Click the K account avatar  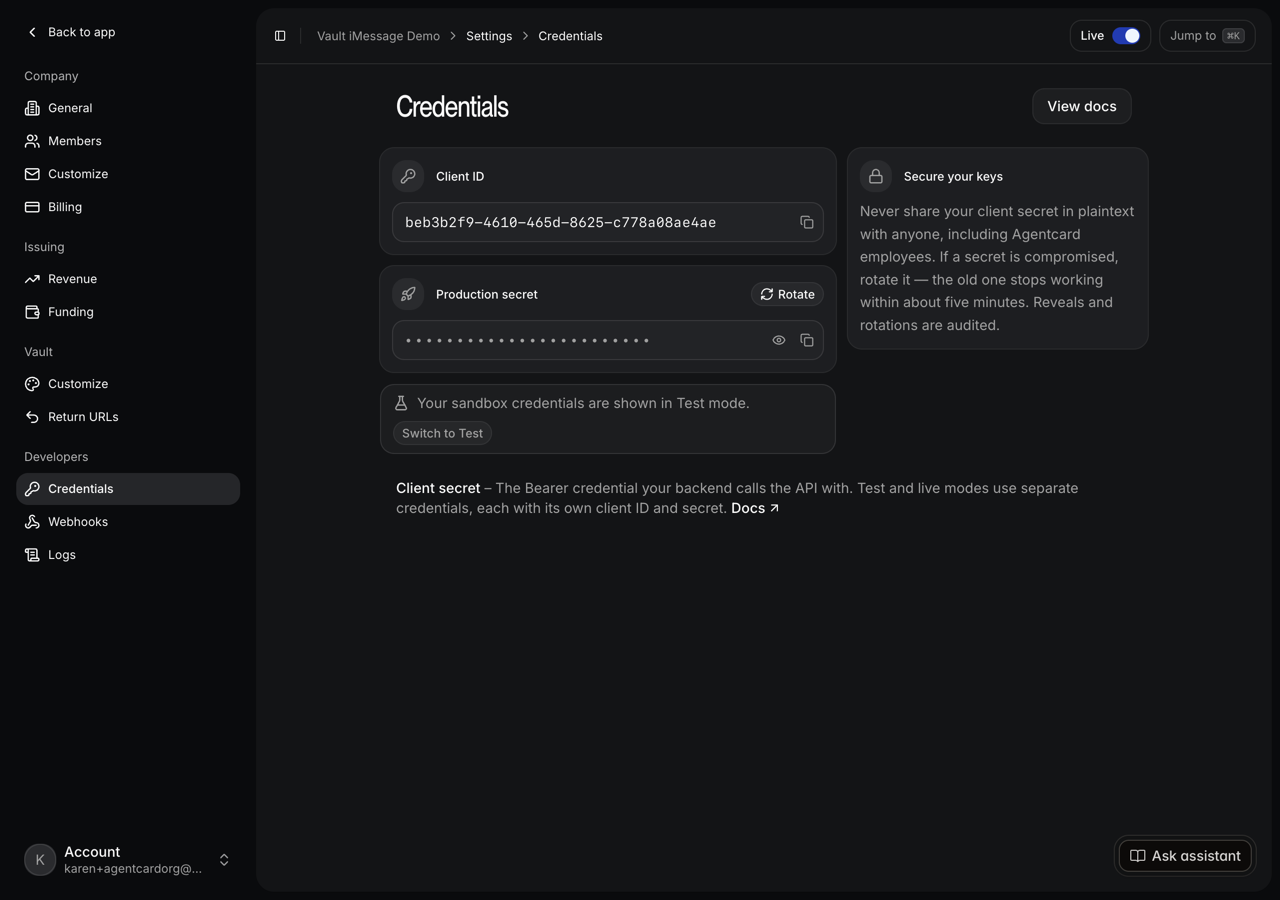[40, 860]
